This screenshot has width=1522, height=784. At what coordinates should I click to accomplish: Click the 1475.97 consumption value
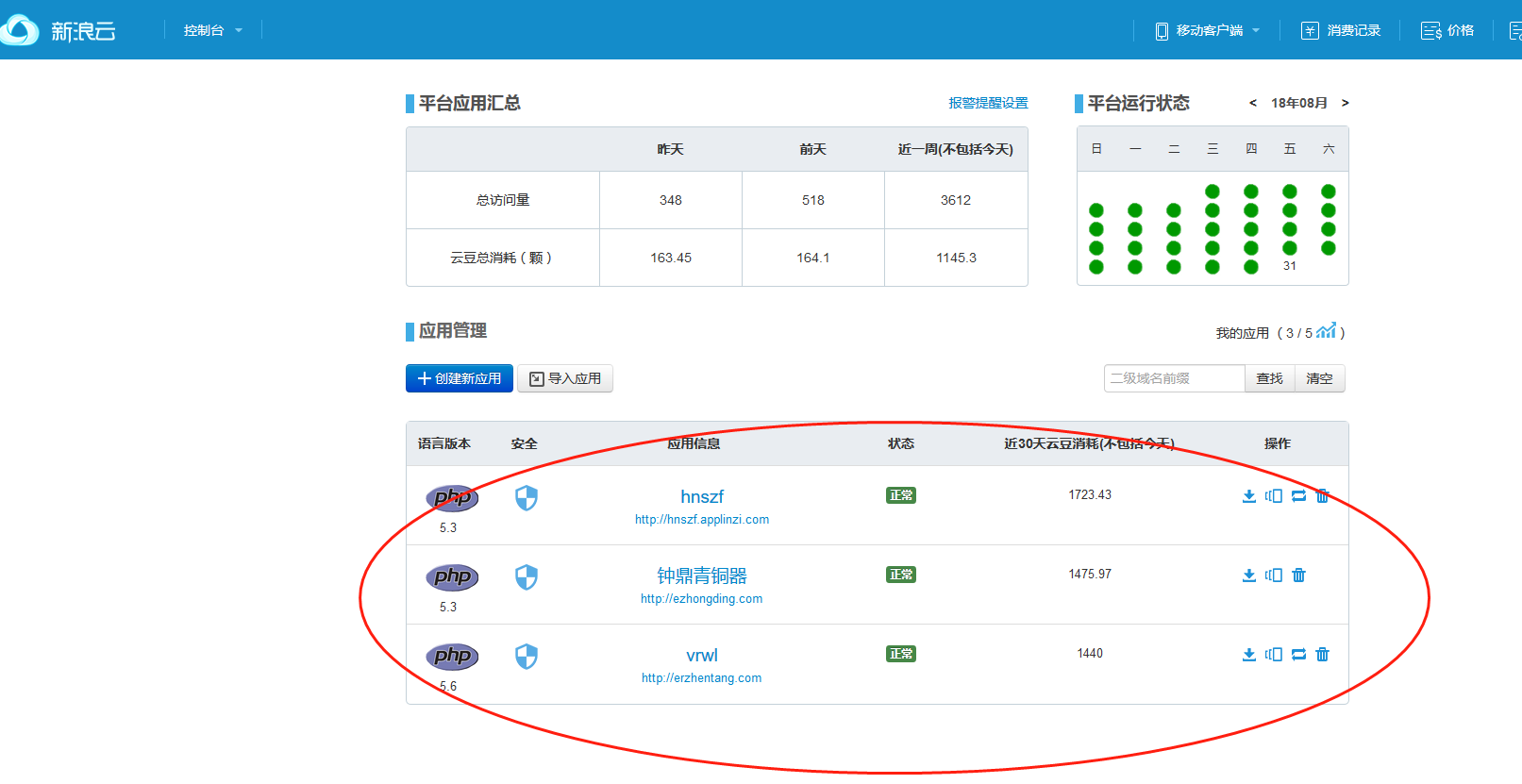1090,575
